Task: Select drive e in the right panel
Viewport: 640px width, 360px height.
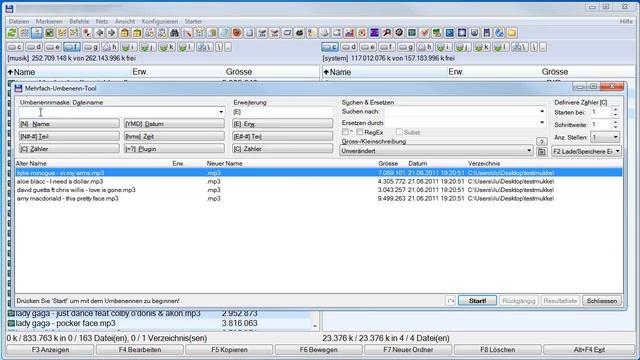Action: point(368,47)
